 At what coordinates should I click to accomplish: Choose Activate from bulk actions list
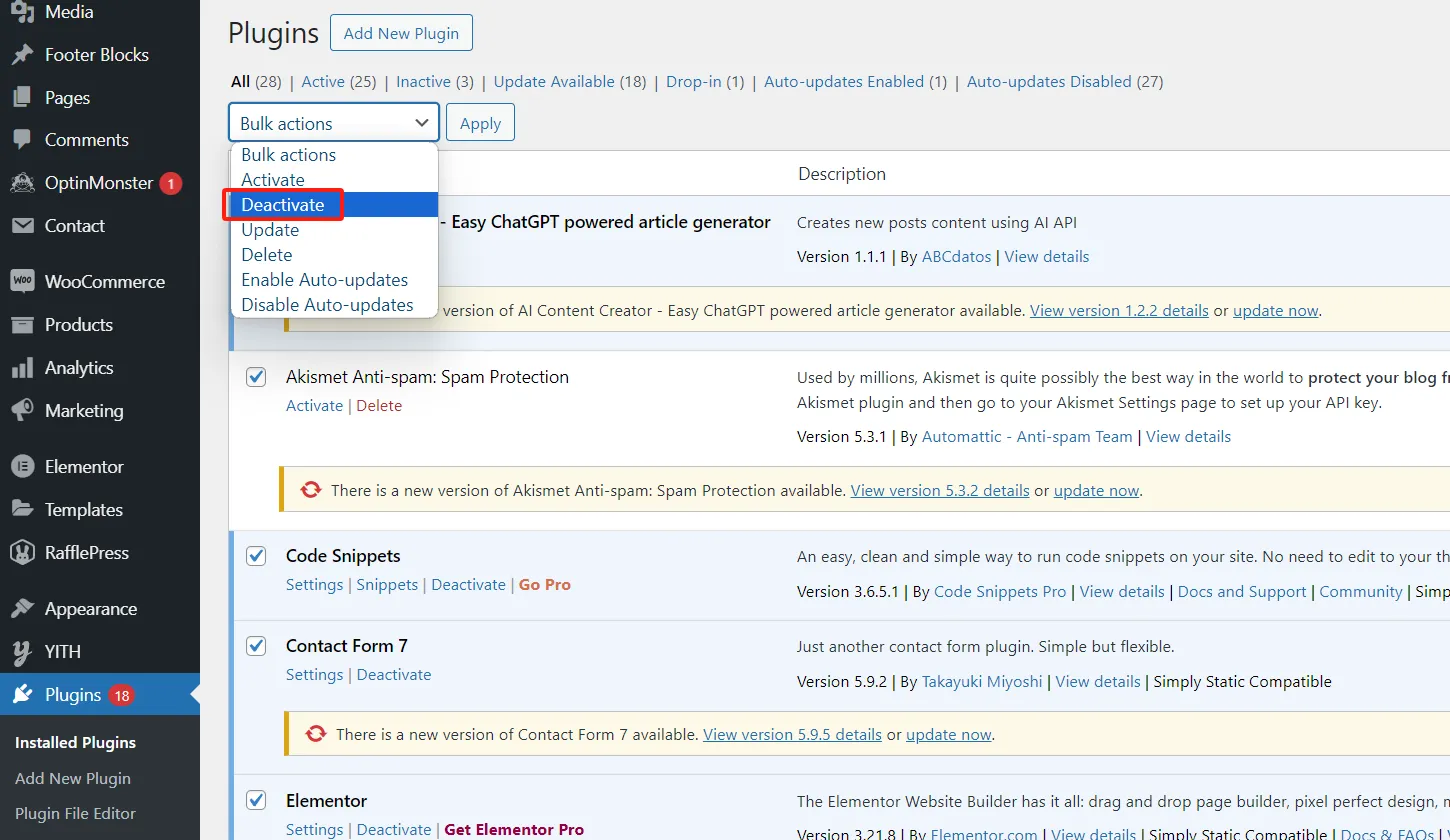(x=334, y=180)
